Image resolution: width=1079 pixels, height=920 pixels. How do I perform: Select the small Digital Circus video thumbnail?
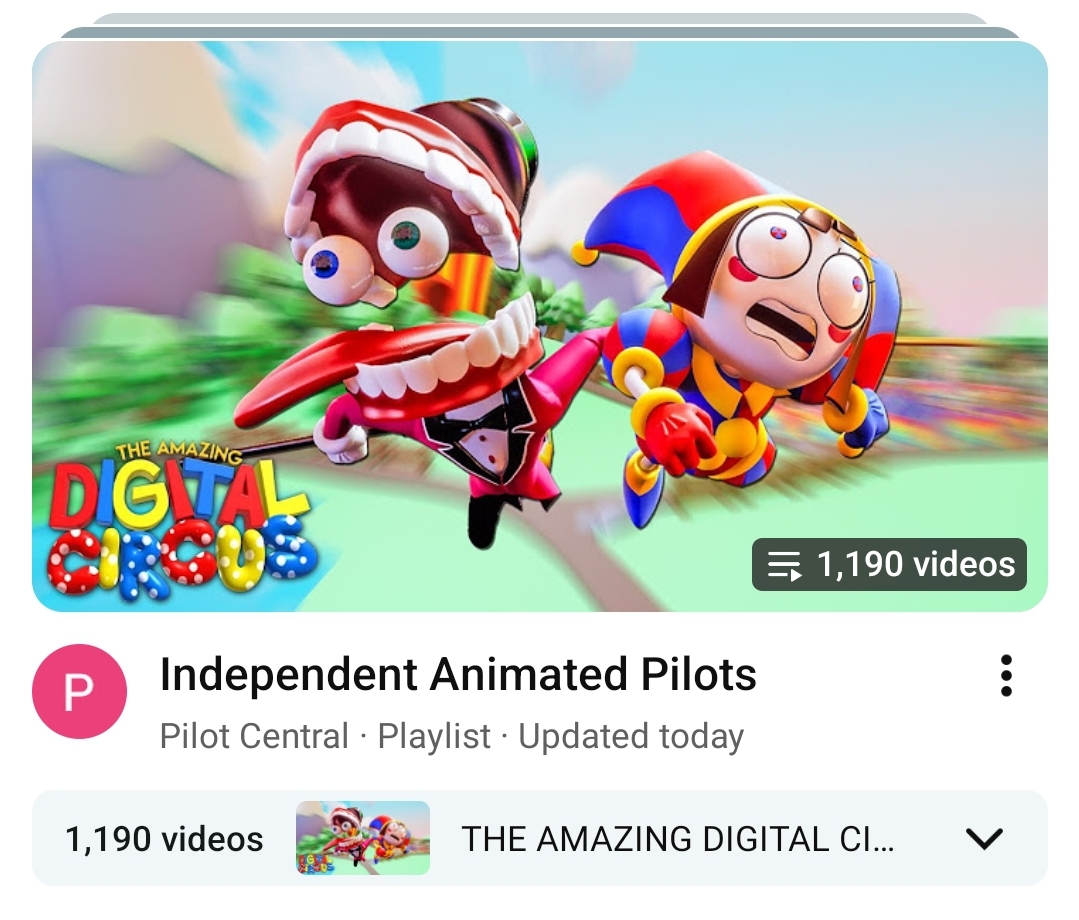[363, 838]
